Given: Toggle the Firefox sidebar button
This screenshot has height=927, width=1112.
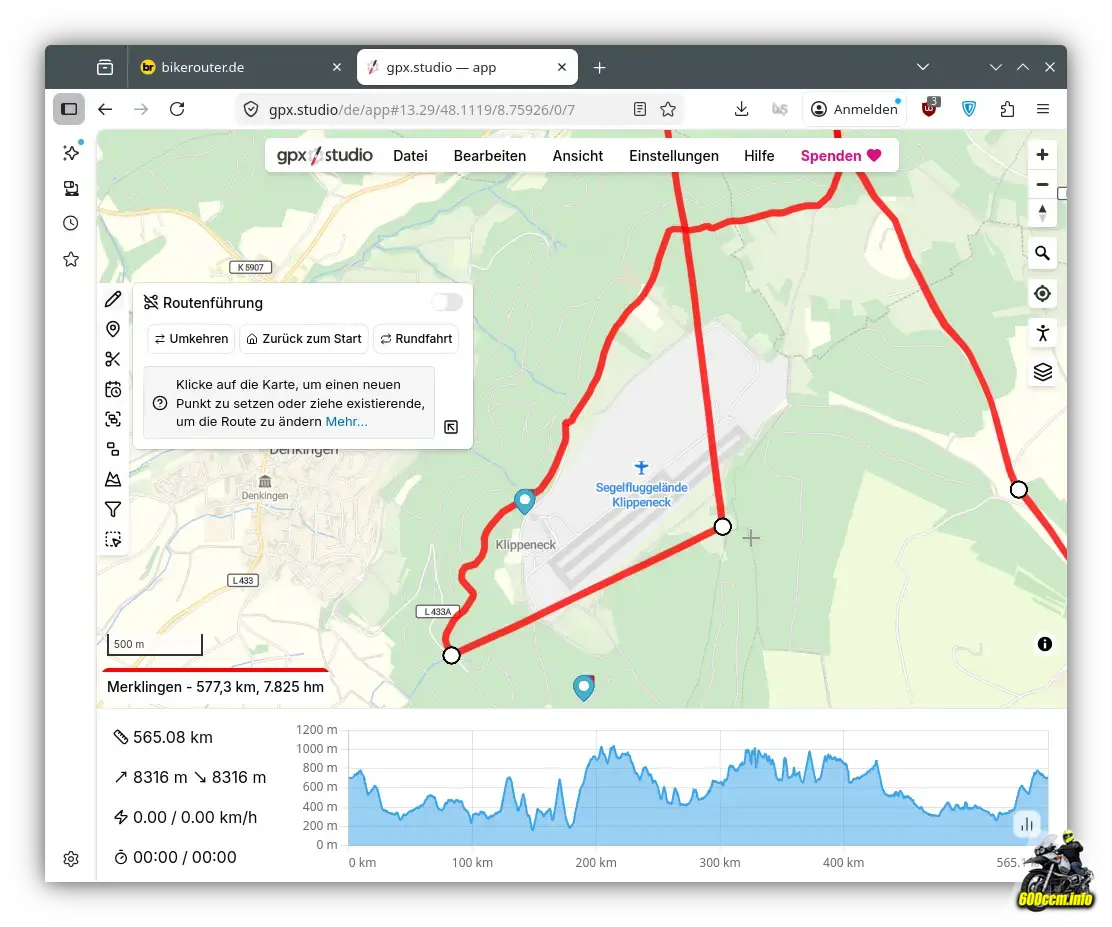Looking at the screenshot, I should coord(69,109).
